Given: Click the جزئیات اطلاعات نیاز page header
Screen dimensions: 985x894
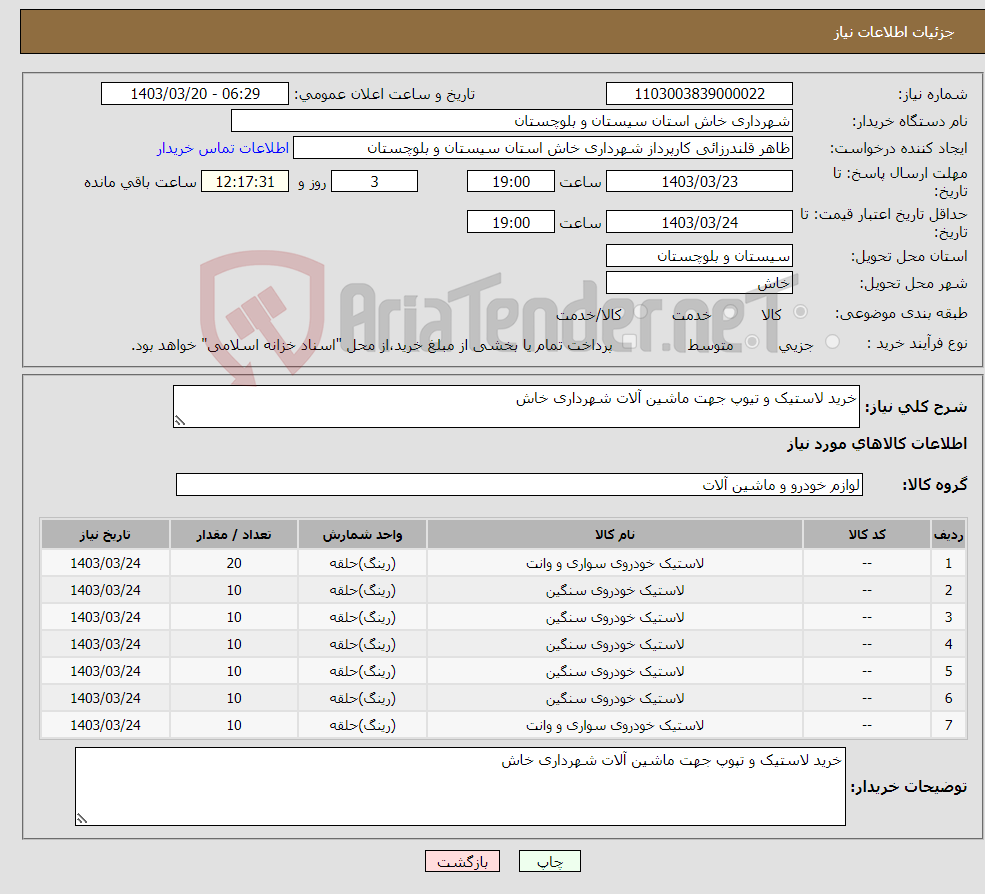Looking at the screenshot, I should pyautogui.click(x=894, y=32).
